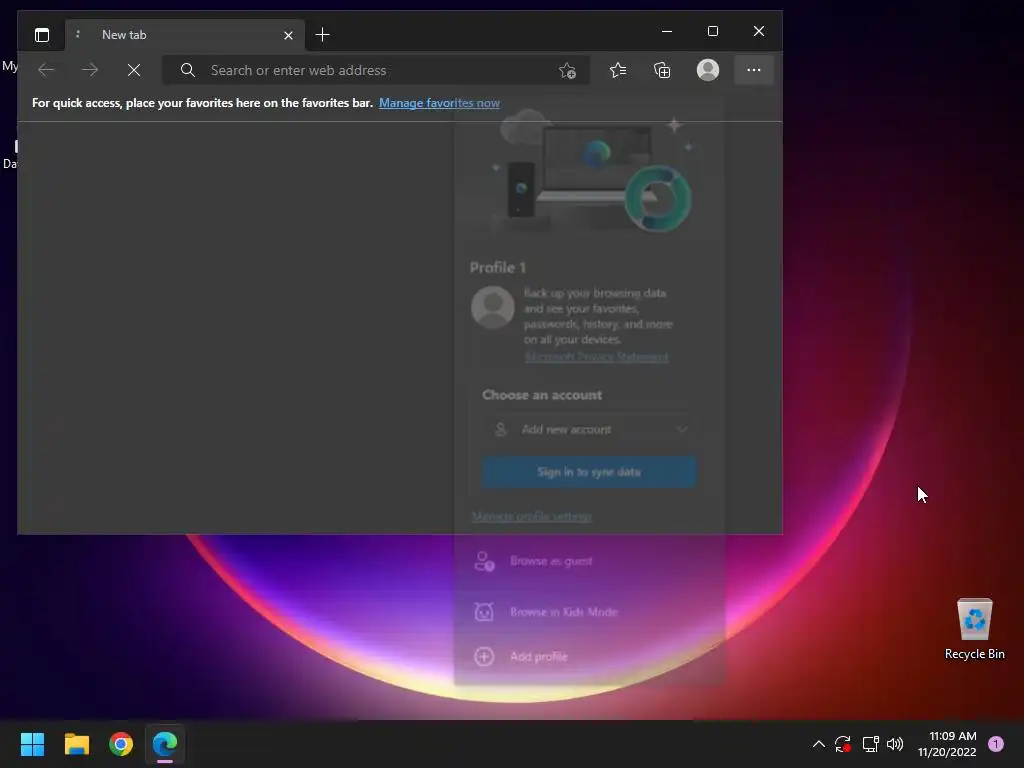Open the Favorites list icon
This screenshot has width=1024, height=768.
point(618,70)
